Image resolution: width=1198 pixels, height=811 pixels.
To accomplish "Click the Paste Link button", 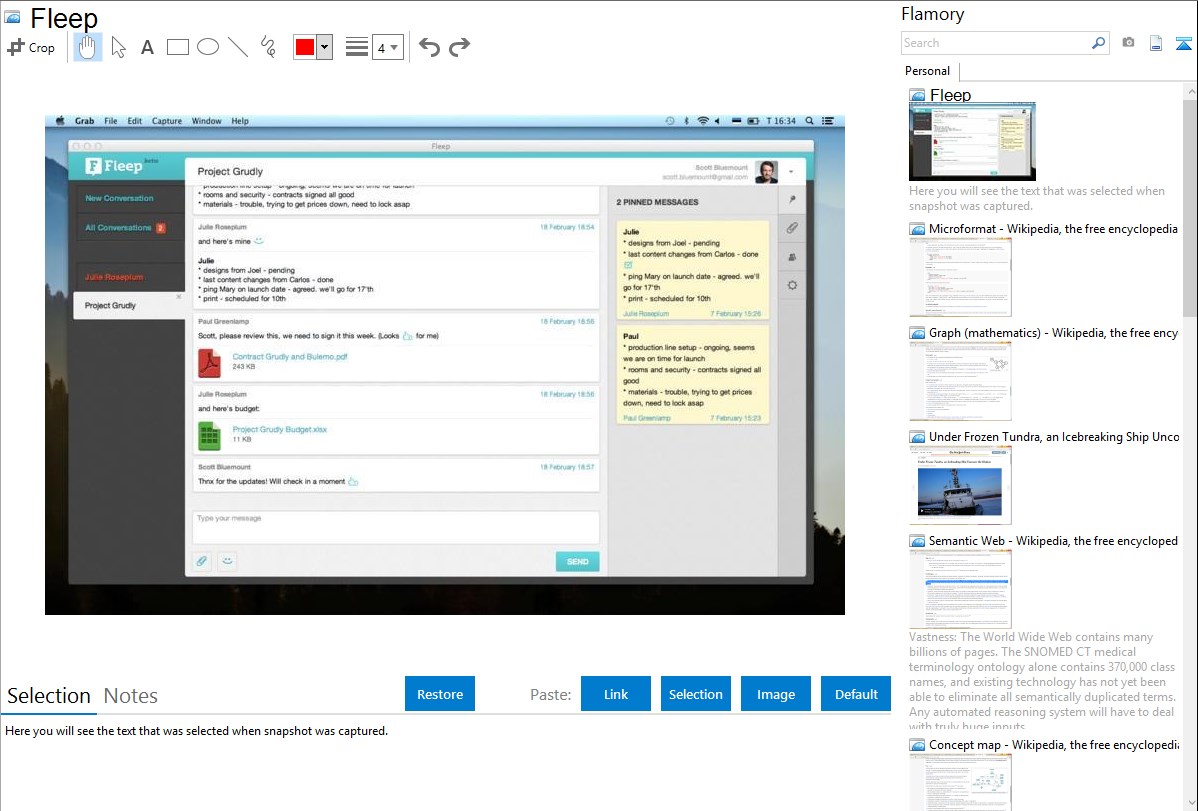I will click(x=616, y=694).
